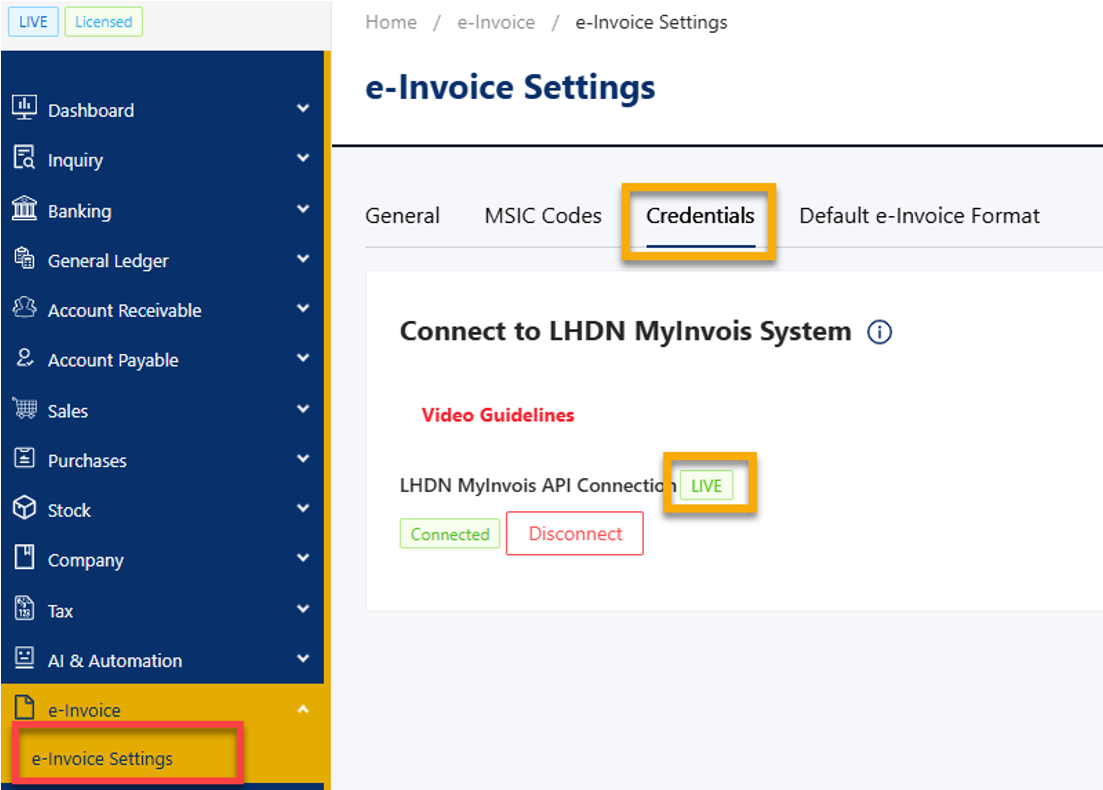Click the Banking building icon
The image size is (1103, 790).
coord(25,208)
